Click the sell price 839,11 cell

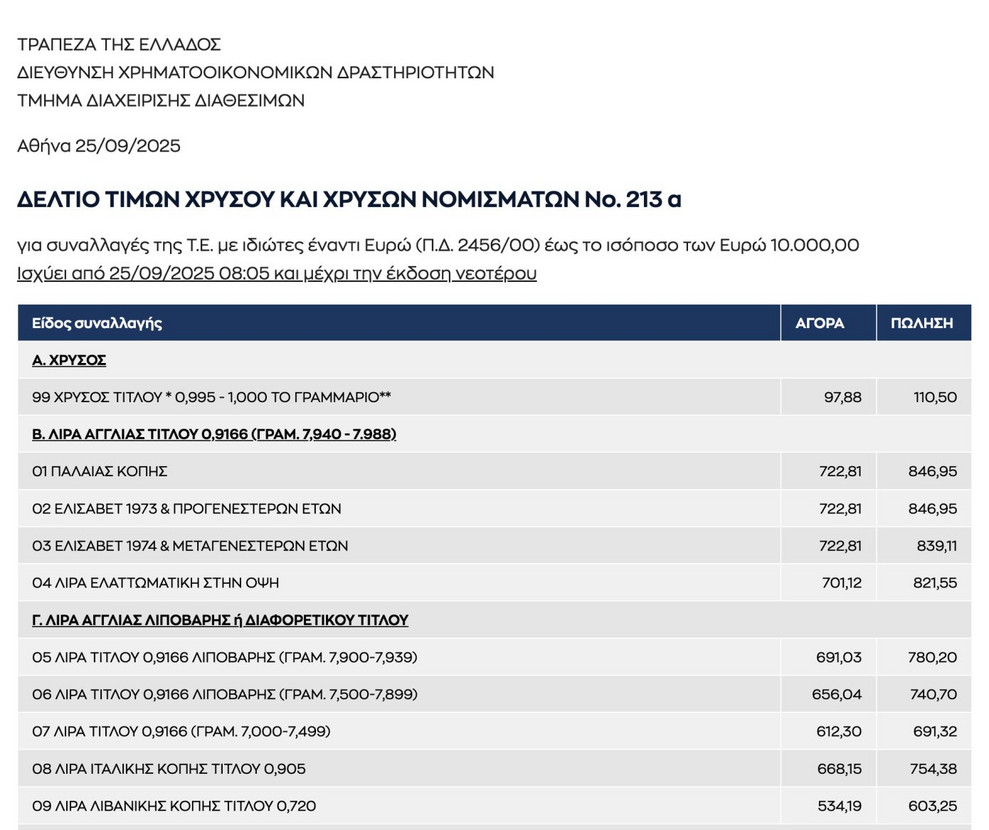click(x=935, y=546)
